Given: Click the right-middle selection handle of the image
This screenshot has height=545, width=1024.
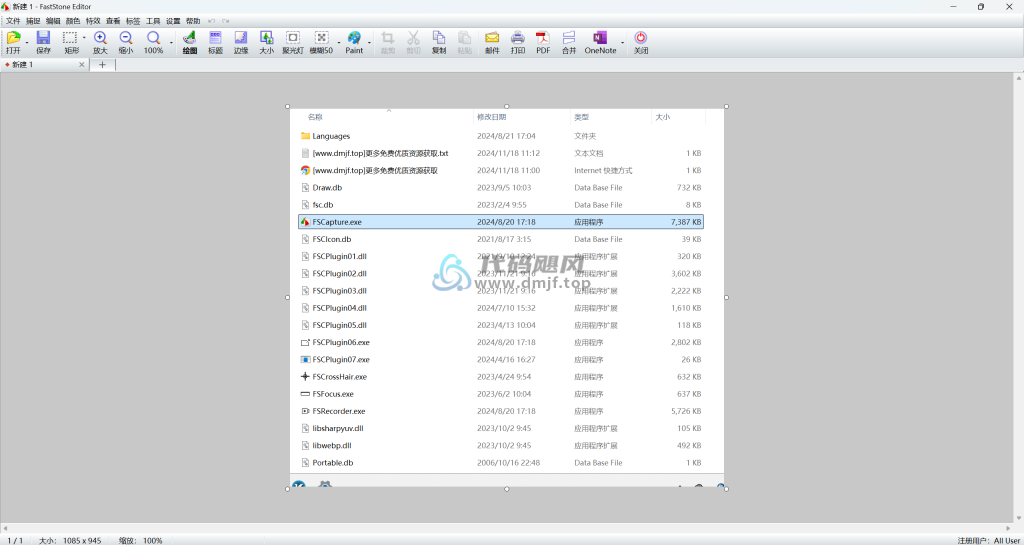Looking at the screenshot, I should [x=726, y=298].
